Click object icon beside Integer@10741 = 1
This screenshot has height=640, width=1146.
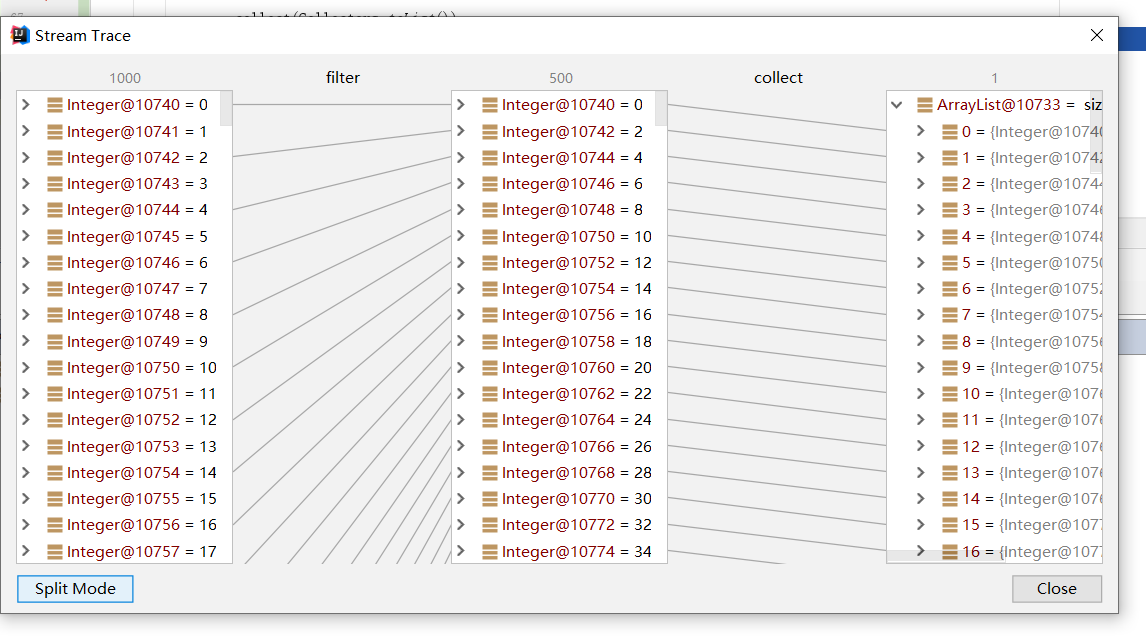pos(55,131)
